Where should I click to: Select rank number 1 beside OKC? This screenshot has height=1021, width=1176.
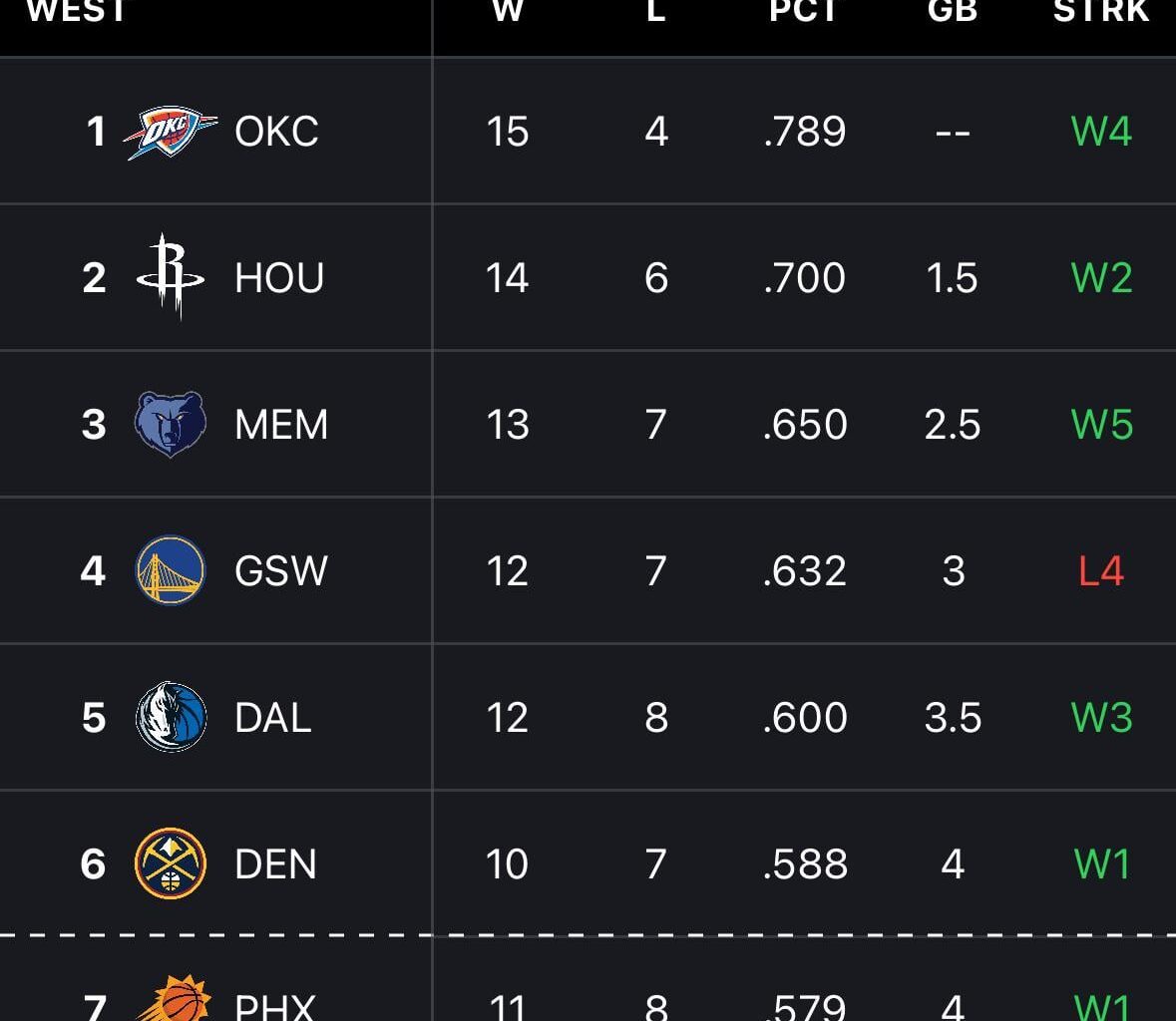(x=95, y=131)
